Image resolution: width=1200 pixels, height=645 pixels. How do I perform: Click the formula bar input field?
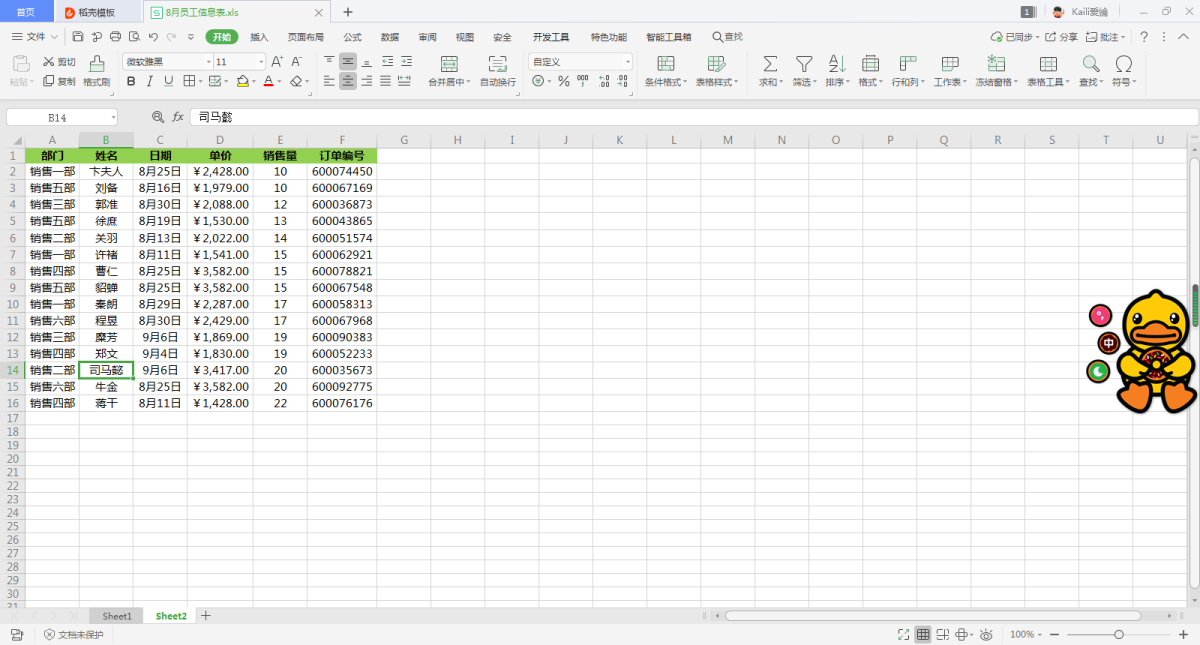(x=690, y=117)
